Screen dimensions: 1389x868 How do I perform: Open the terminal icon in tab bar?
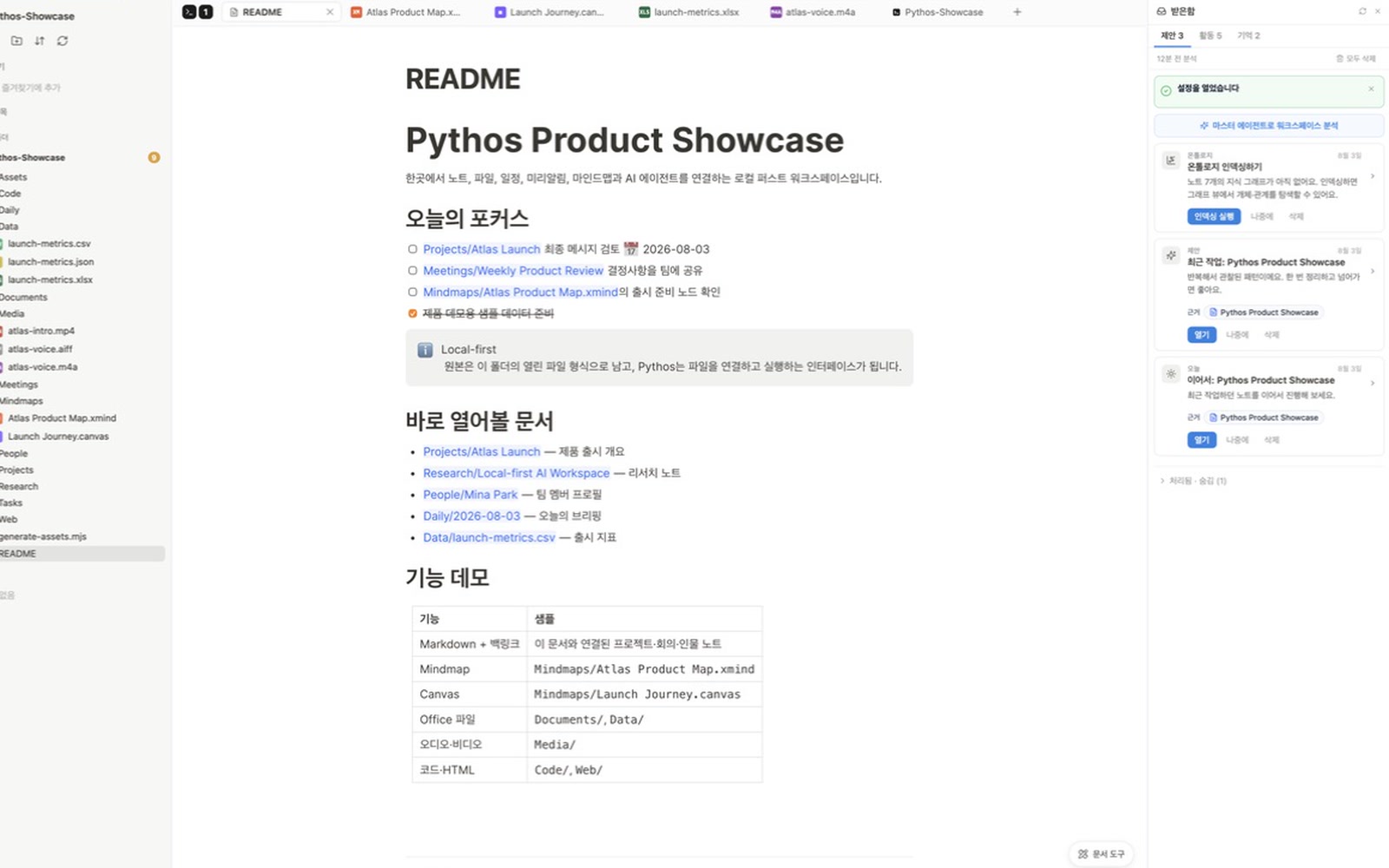point(189,12)
